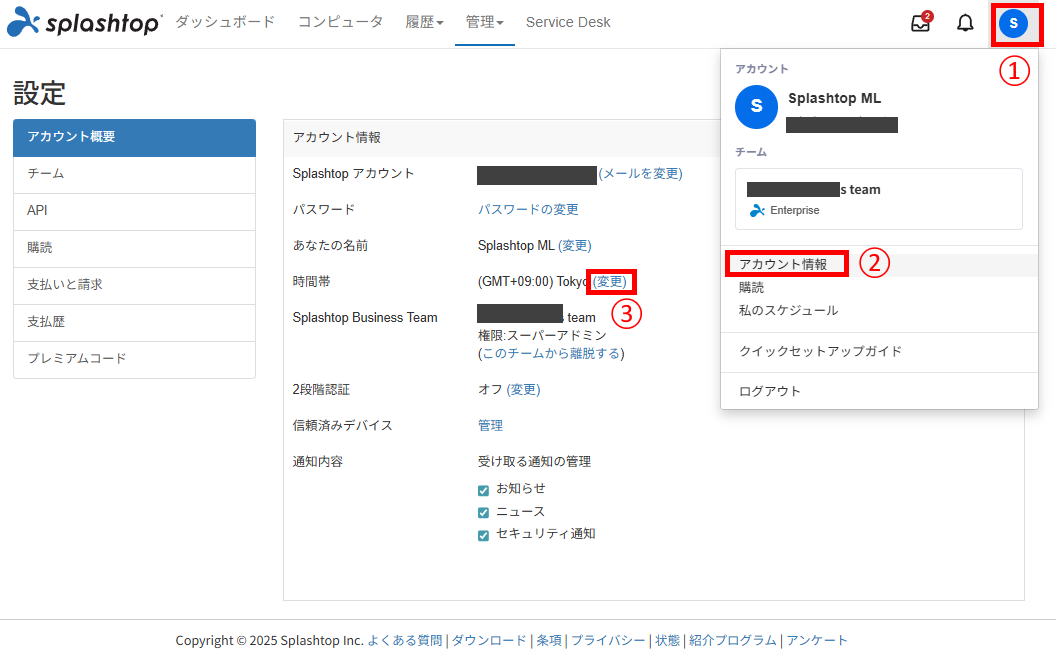Click the 設定 page heading
1056x652 pixels.
(40, 94)
